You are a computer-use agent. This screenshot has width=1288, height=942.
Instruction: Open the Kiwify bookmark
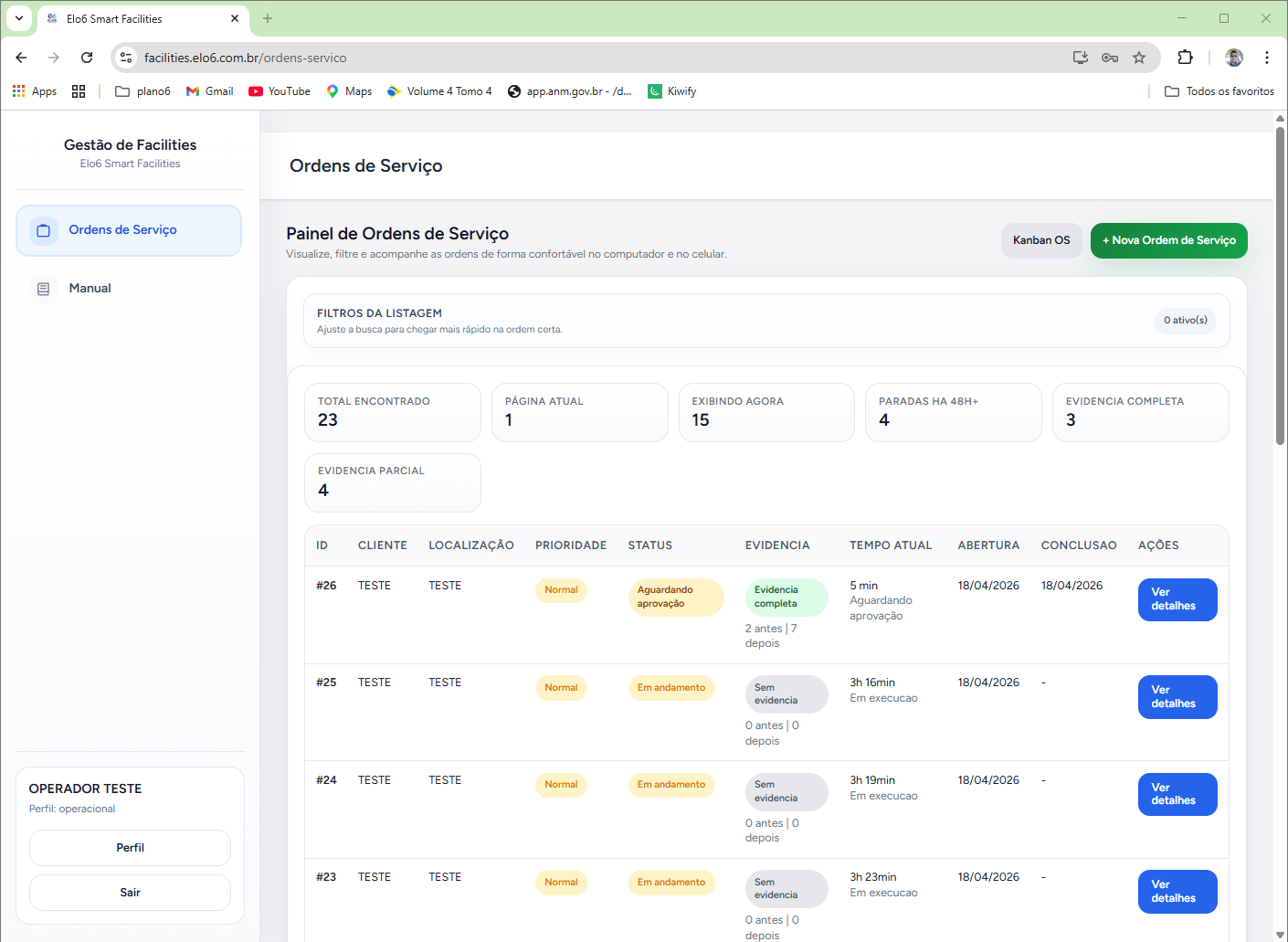click(672, 91)
